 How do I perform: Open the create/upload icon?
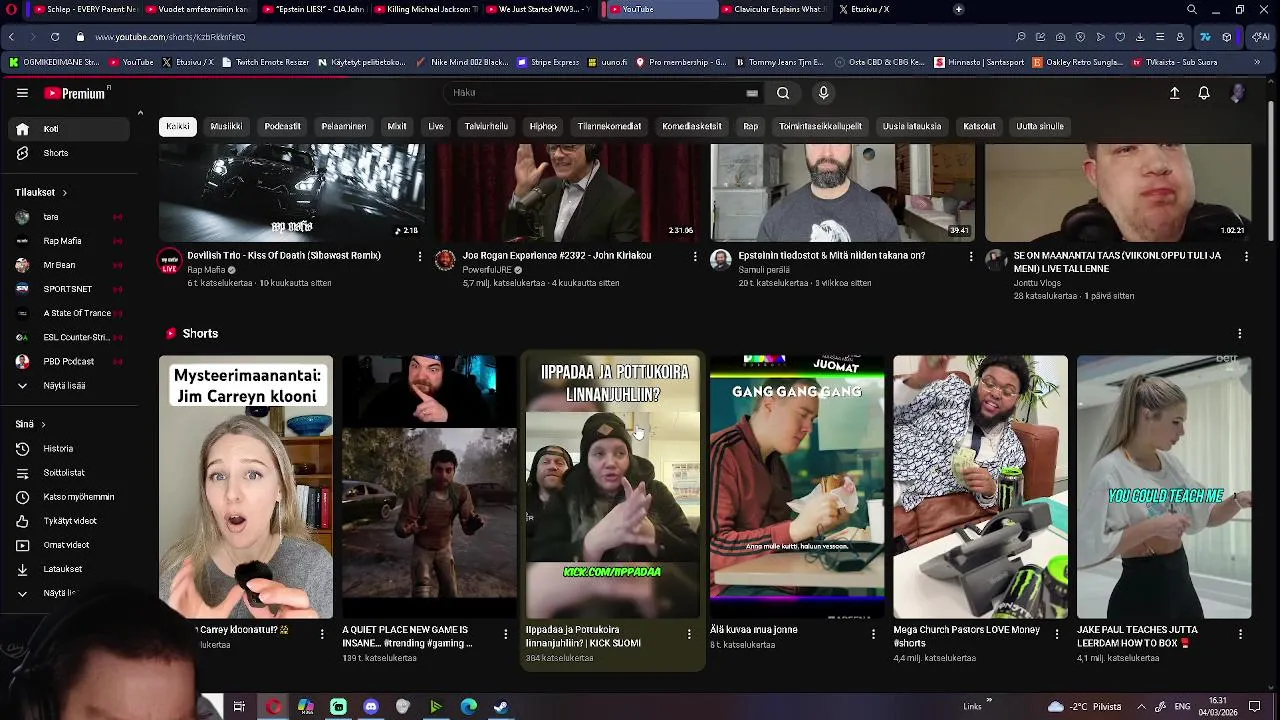click(x=1175, y=93)
